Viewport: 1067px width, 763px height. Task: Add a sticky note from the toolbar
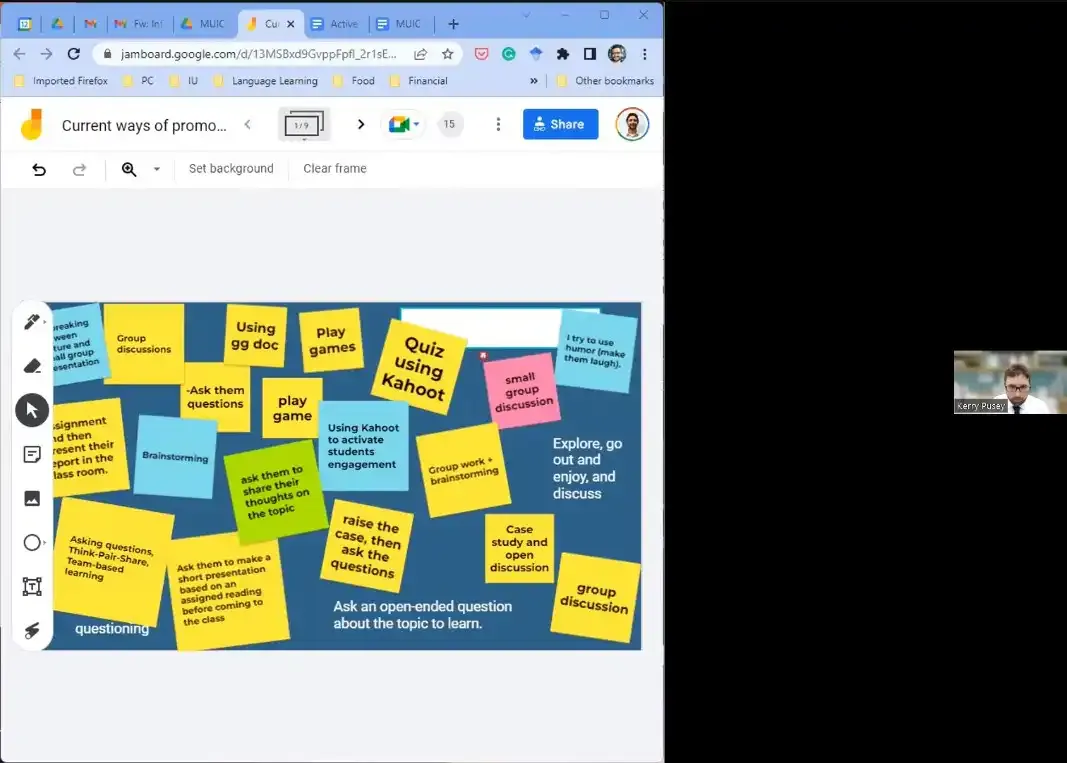pos(32,454)
